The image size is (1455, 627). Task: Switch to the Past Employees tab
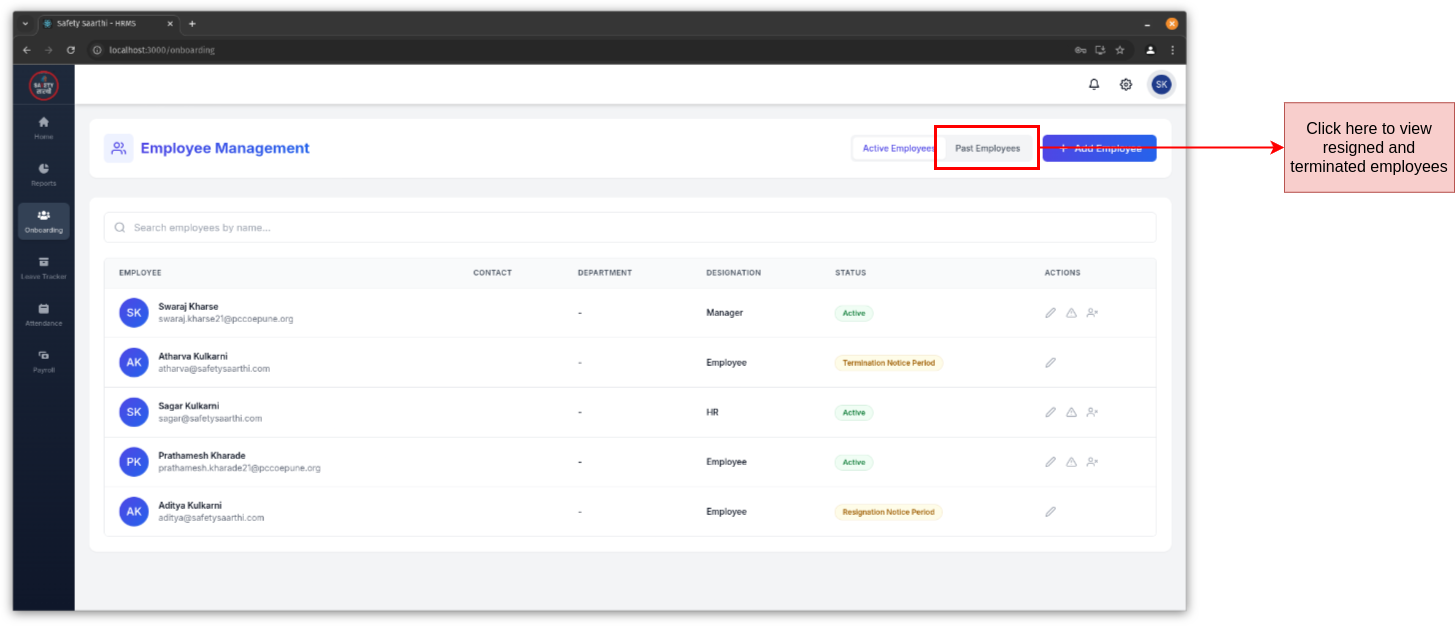(987, 148)
